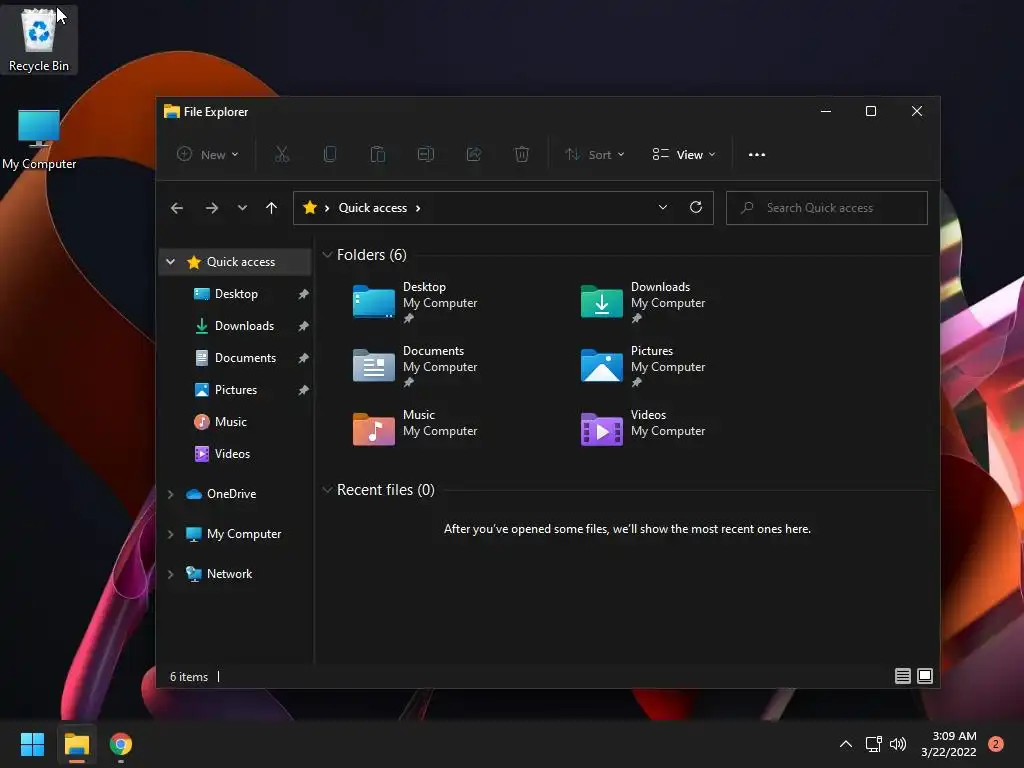Click File Explorer icon on taskbar

point(76,744)
